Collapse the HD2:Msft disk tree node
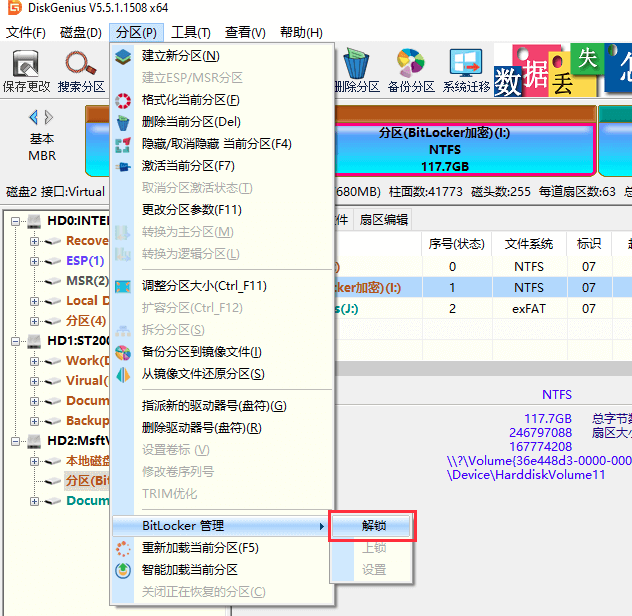 point(15,441)
